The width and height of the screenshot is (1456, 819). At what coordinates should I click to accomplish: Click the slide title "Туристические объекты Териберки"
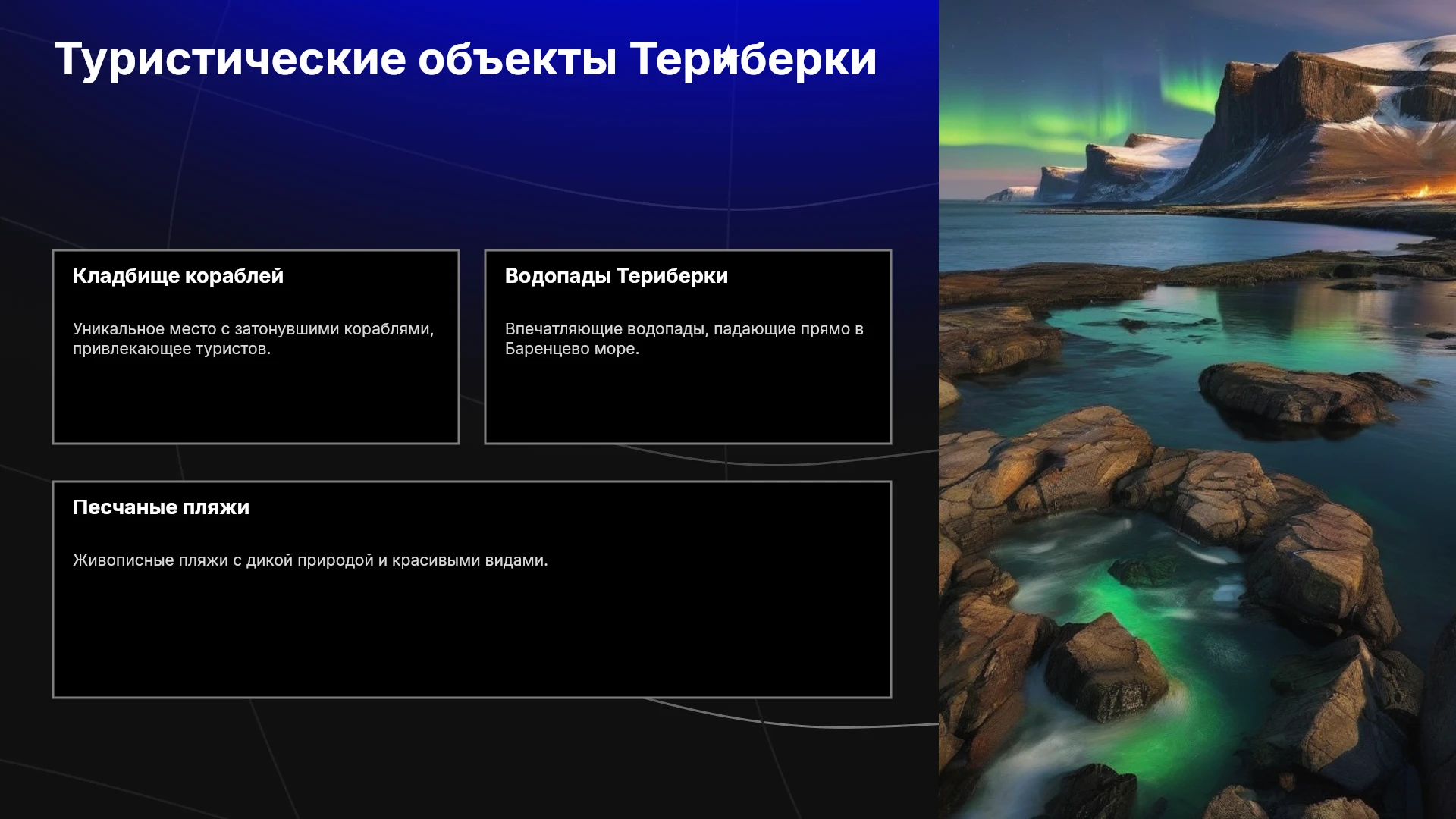(466, 59)
